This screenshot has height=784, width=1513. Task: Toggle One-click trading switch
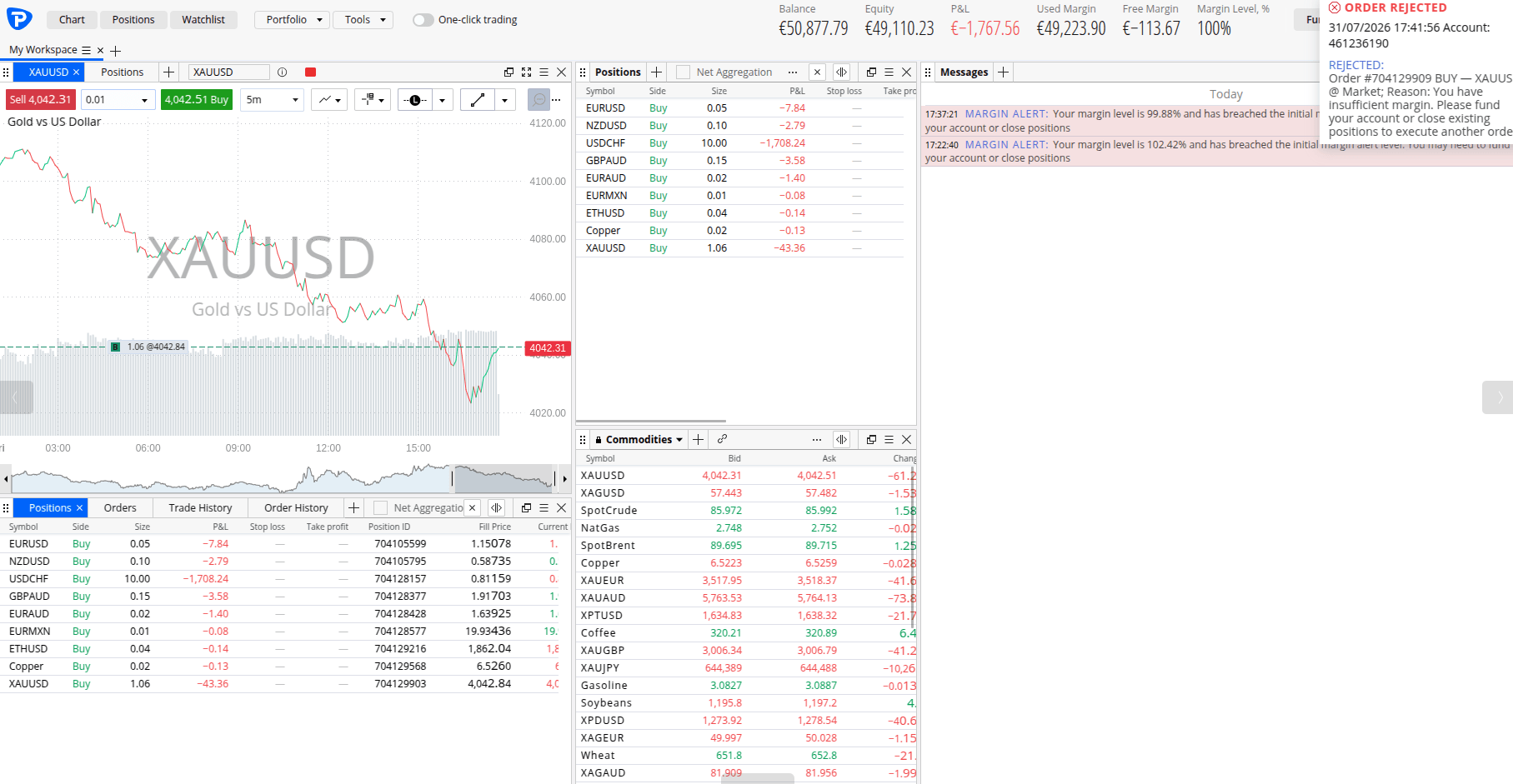[x=423, y=20]
